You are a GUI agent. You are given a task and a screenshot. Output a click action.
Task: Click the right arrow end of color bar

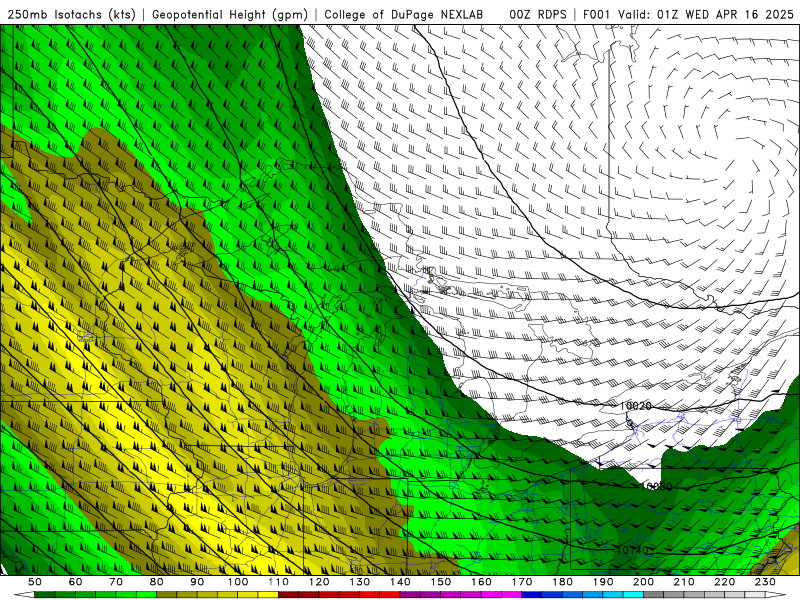pyautogui.click(x=776, y=594)
